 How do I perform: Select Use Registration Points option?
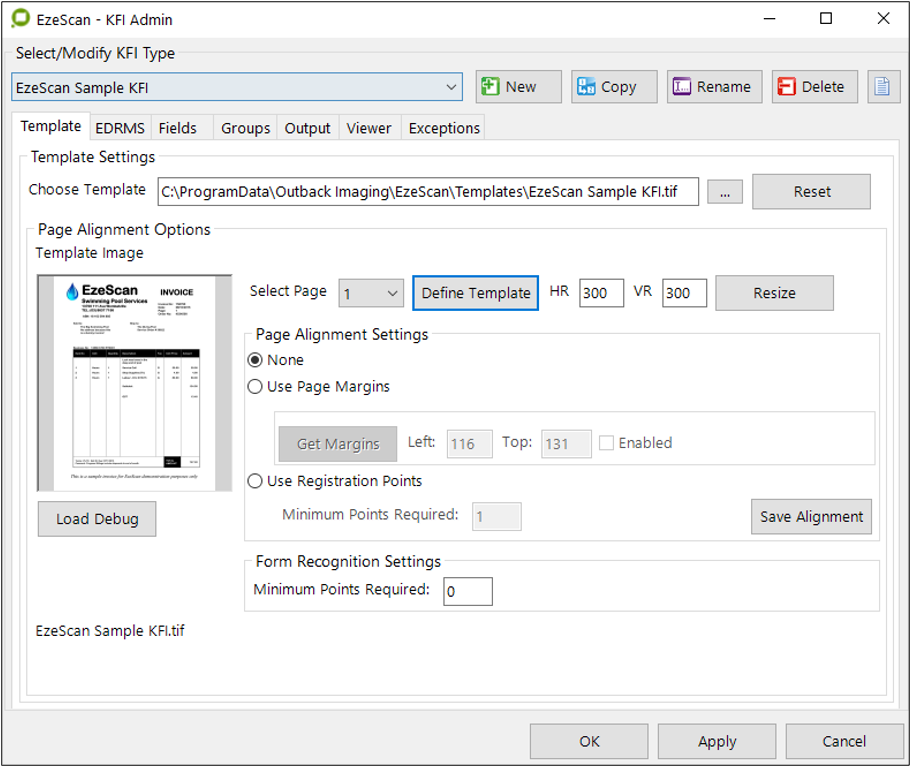pyautogui.click(x=257, y=481)
